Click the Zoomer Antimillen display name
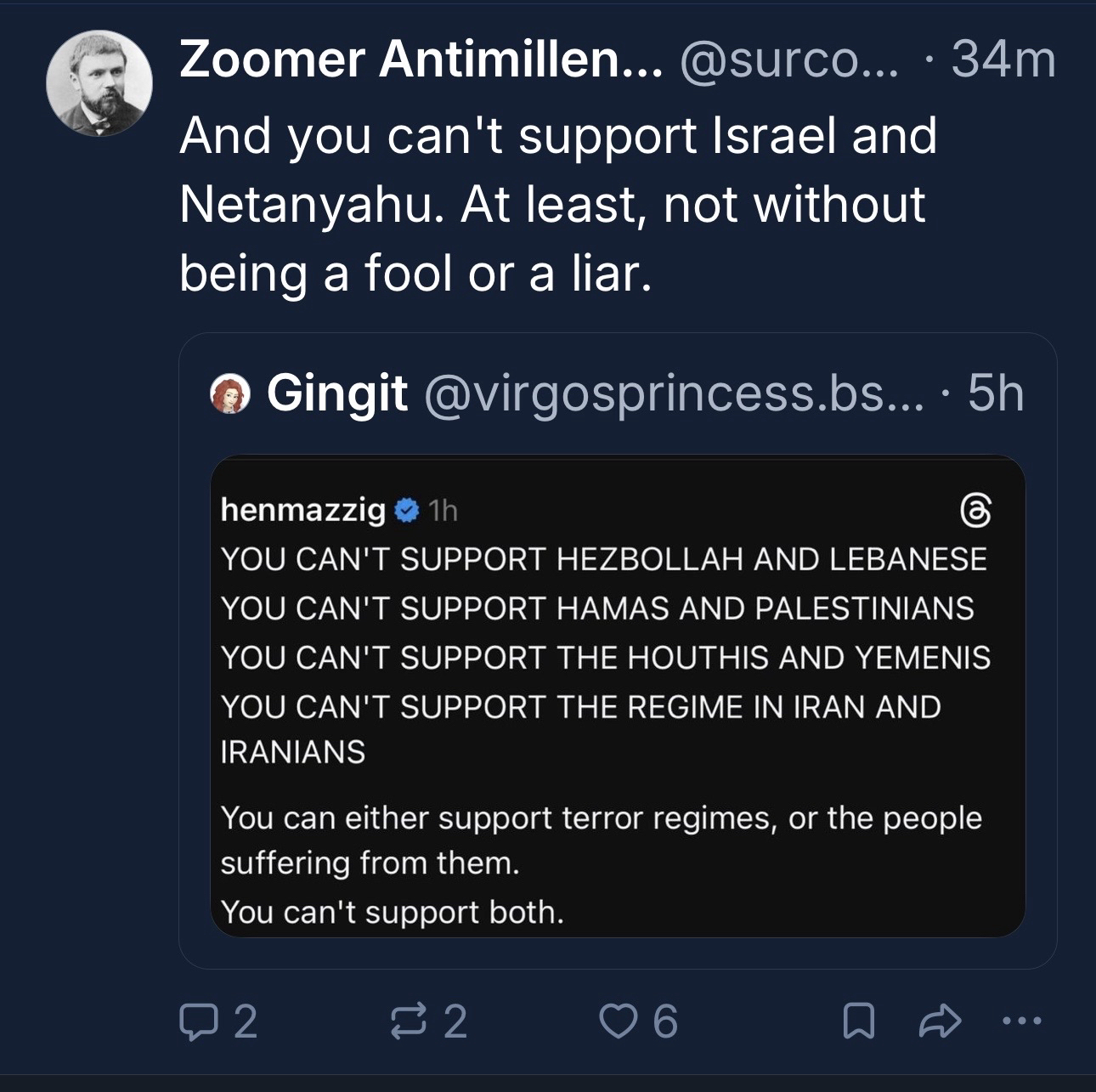 (x=420, y=60)
